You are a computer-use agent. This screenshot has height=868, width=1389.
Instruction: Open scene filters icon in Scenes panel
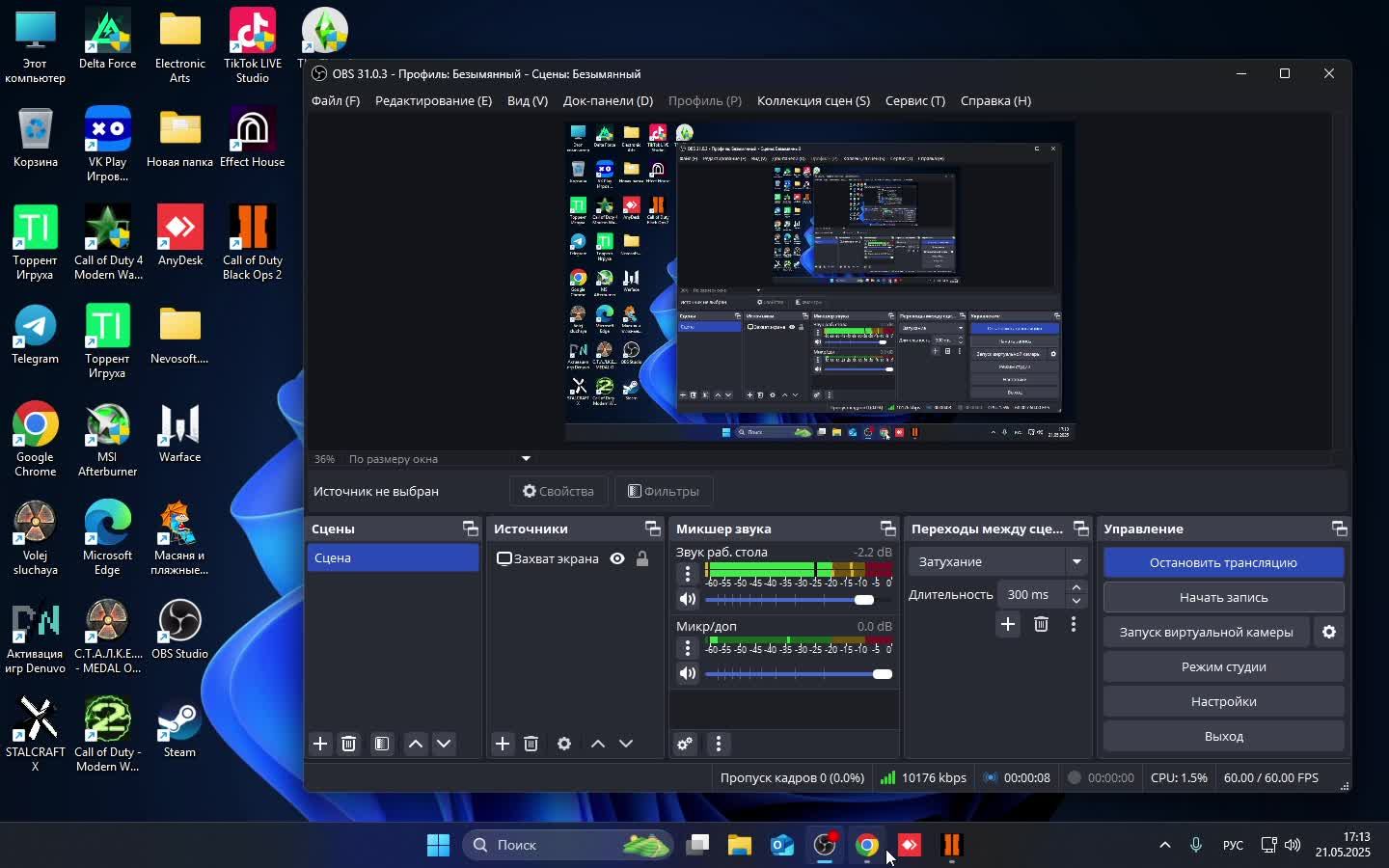pyautogui.click(x=382, y=744)
